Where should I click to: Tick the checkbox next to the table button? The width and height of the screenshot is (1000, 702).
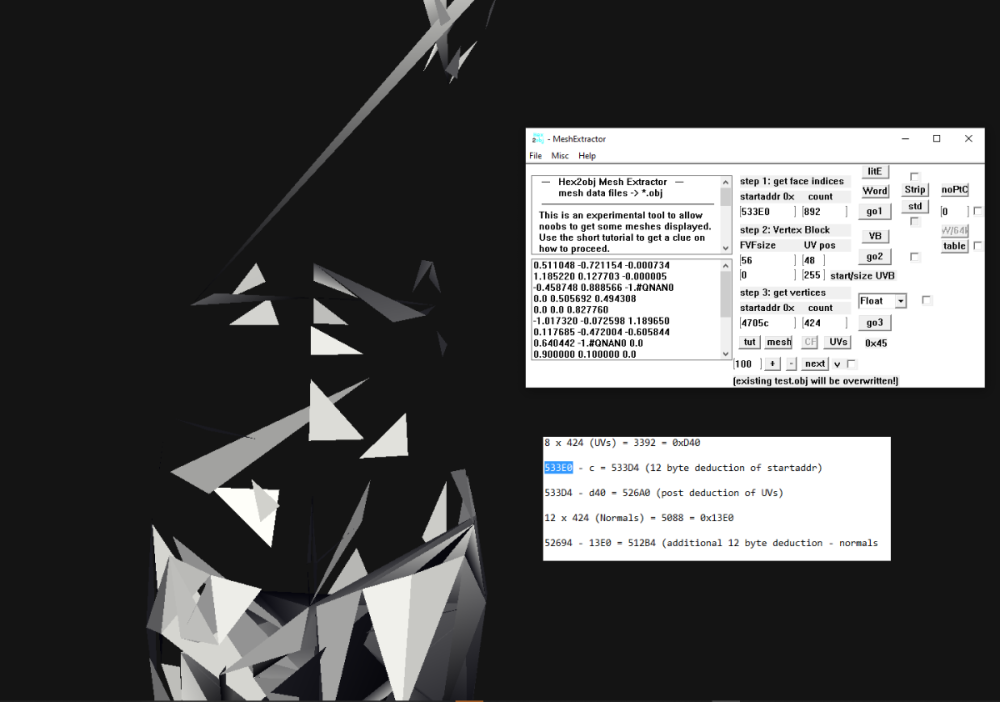coord(977,246)
